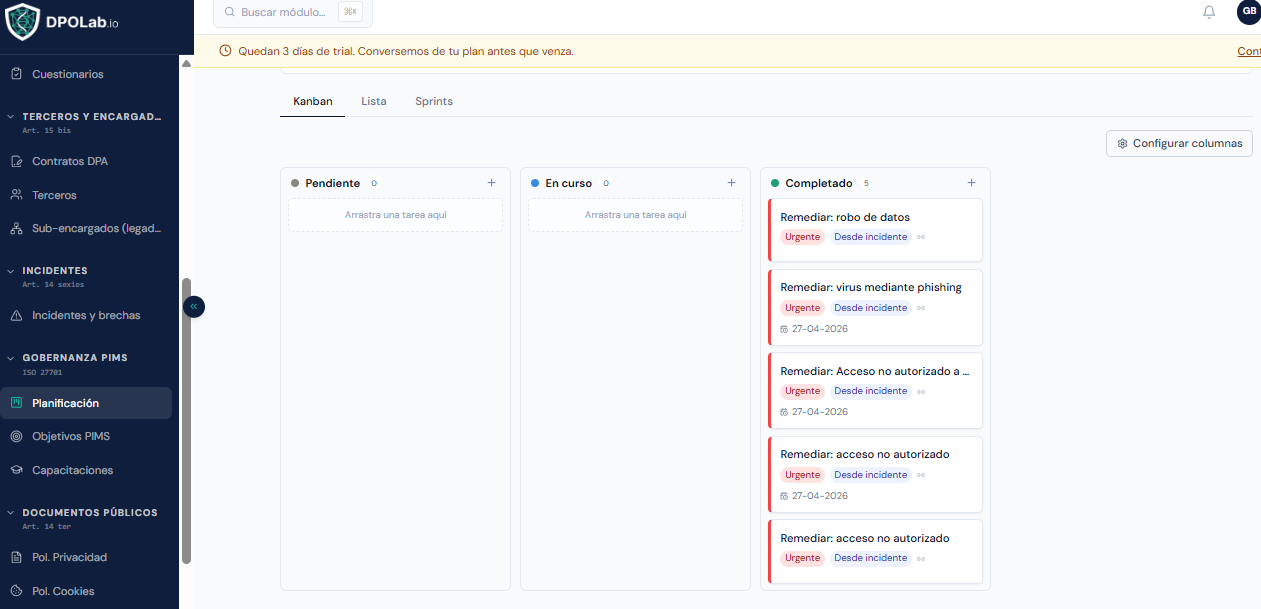The image size is (1261, 609).
Task: Click Desde incidente tag on robo de datos card
Action: click(871, 237)
